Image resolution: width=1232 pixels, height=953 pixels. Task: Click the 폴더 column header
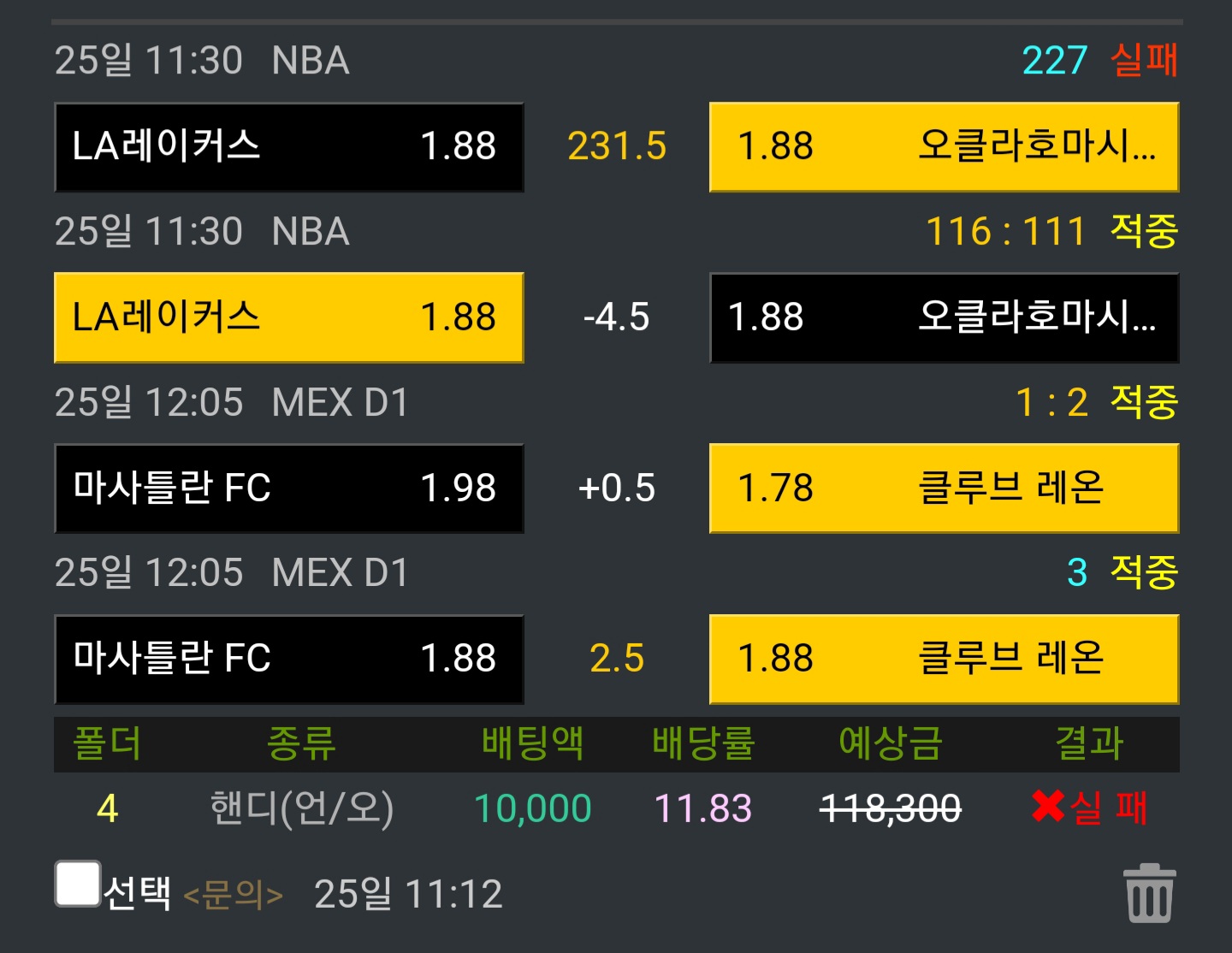tap(107, 743)
